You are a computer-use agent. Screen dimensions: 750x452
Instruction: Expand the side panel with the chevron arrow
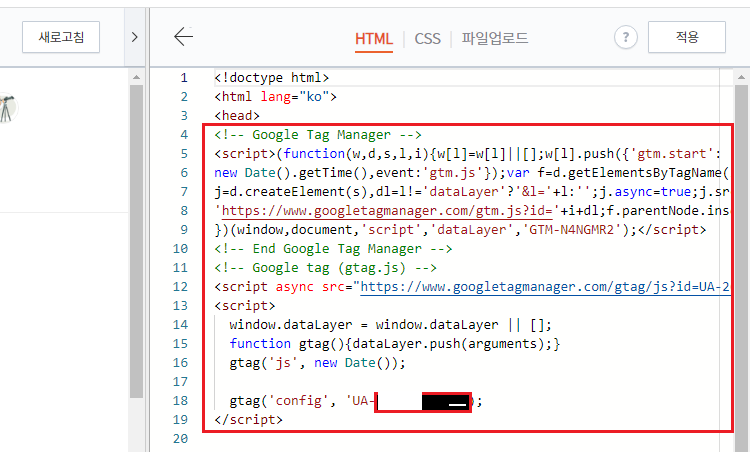pyautogui.click(x=134, y=37)
